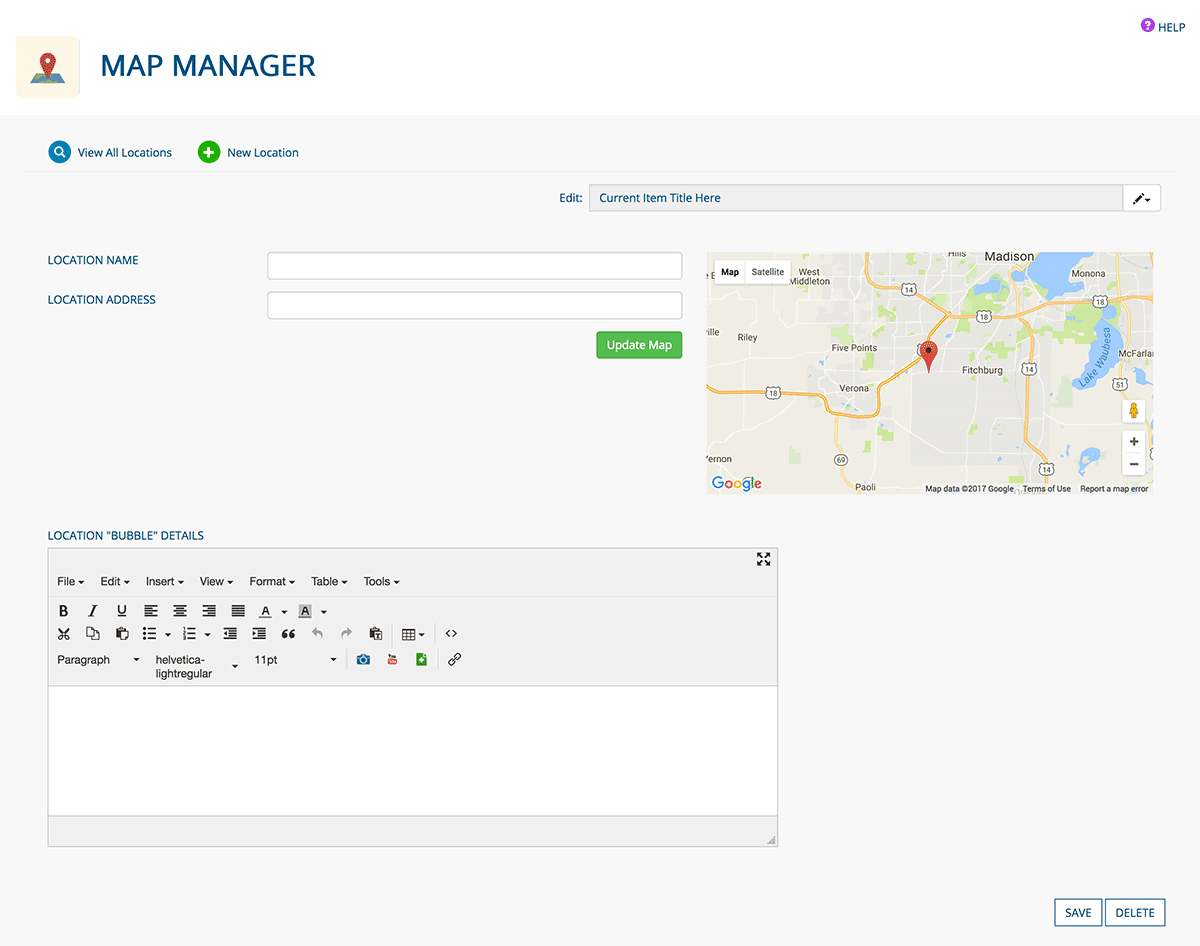Open the text color picker swatch

point(266,611)
